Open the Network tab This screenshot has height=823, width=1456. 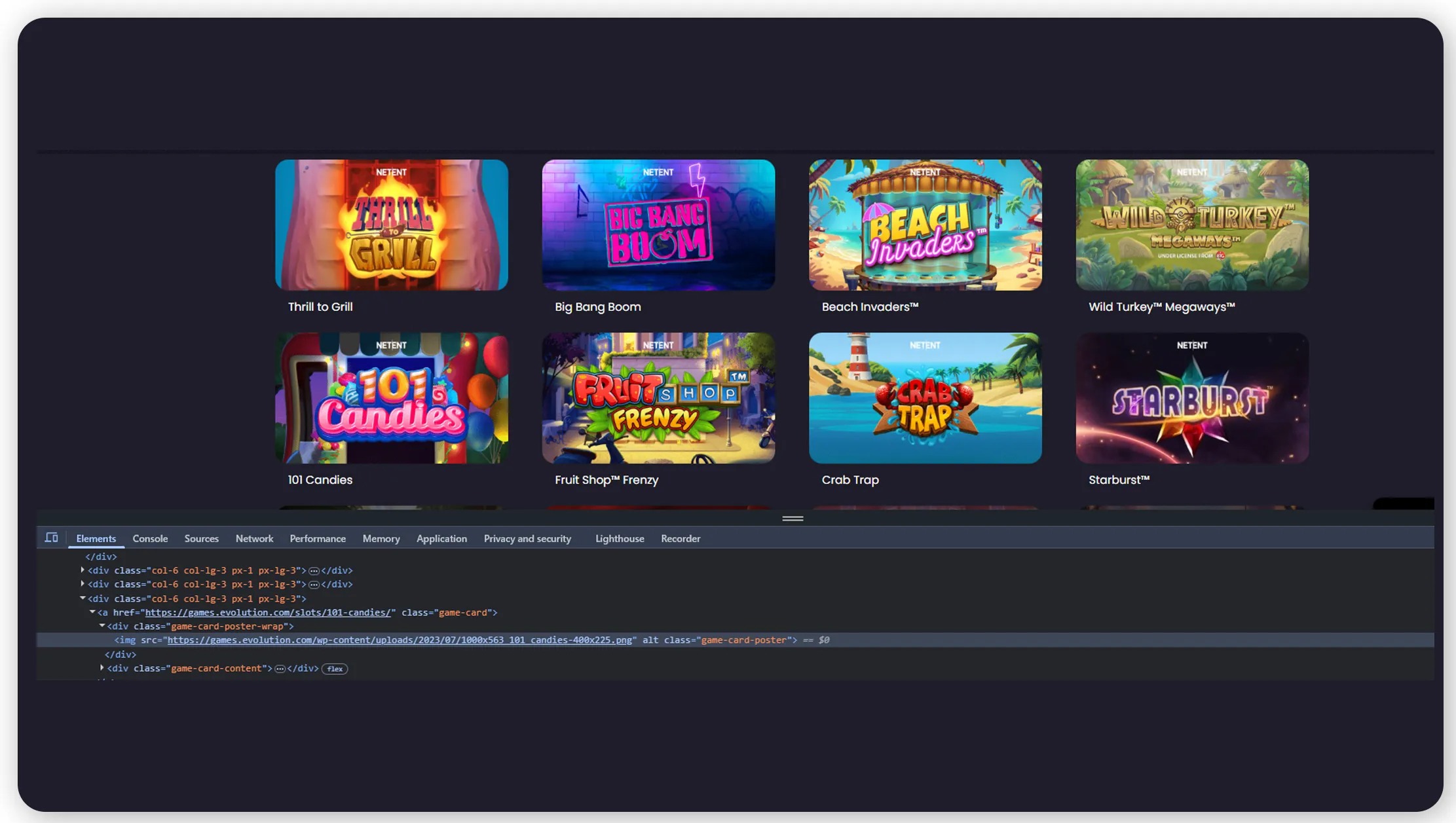pyautogui.click(x=254, y=538)
